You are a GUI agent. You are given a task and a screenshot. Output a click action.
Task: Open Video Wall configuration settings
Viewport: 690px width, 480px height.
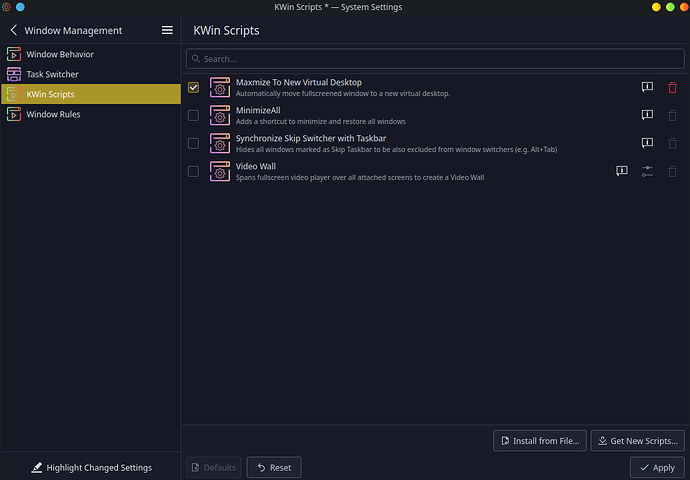[647, 172]
